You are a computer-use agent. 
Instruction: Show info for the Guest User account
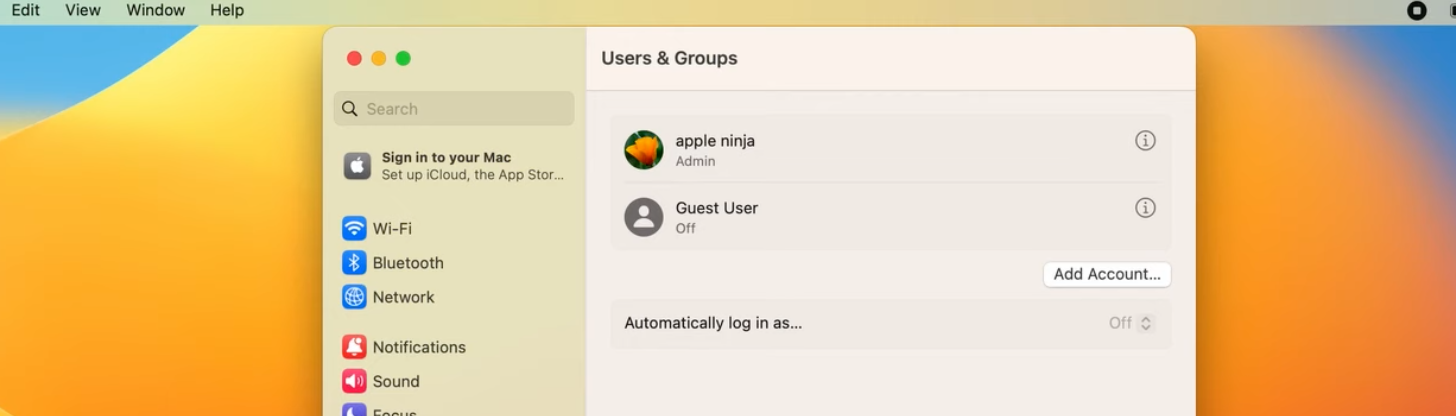[1145, 208]
